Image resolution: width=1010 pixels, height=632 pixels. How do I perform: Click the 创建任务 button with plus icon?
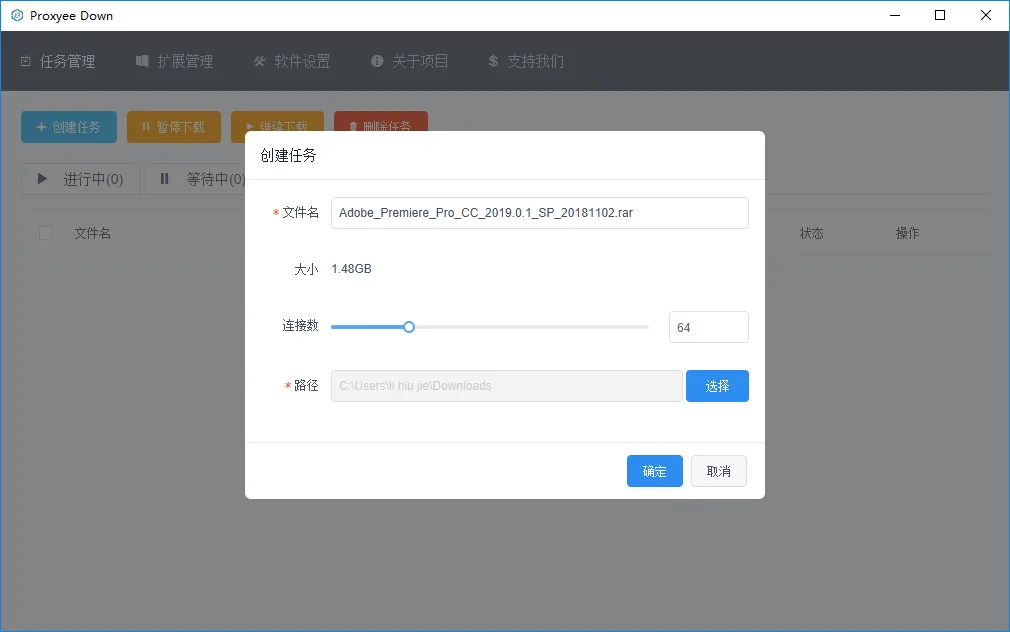pyautogui.click(x=69, y=127)
